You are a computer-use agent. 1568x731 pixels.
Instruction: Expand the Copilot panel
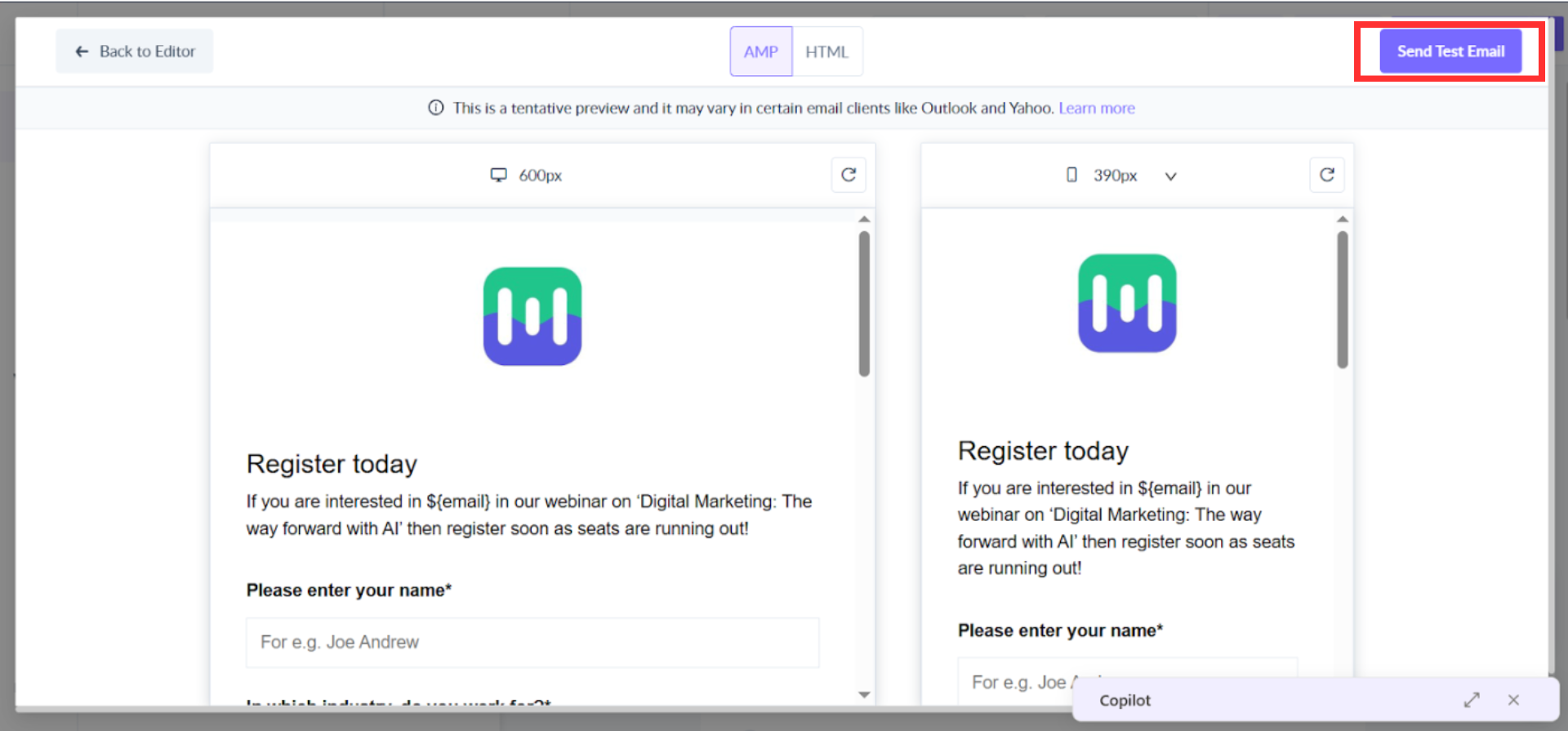pos(1472,700)
